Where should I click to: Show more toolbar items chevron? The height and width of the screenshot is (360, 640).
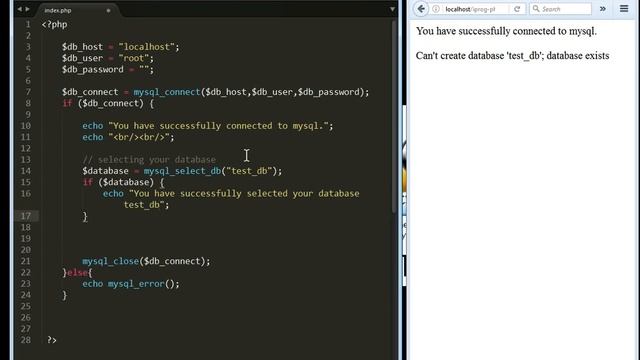602,9
